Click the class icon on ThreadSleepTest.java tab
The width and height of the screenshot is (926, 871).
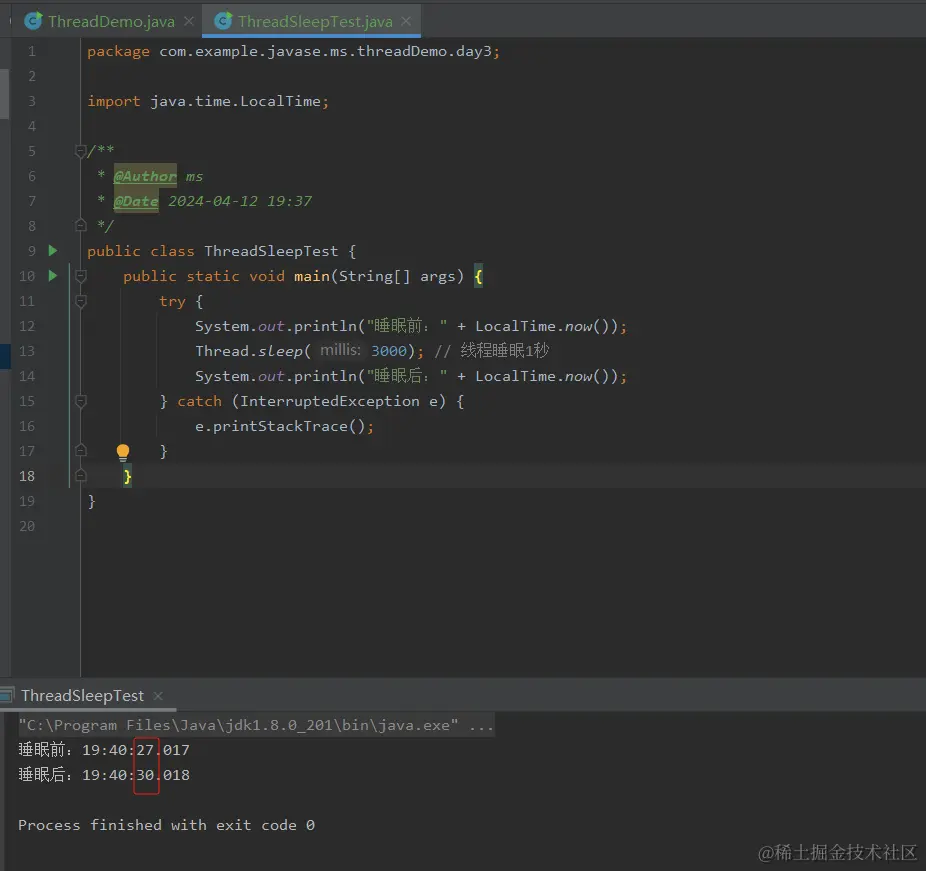(x=223, y=21)
